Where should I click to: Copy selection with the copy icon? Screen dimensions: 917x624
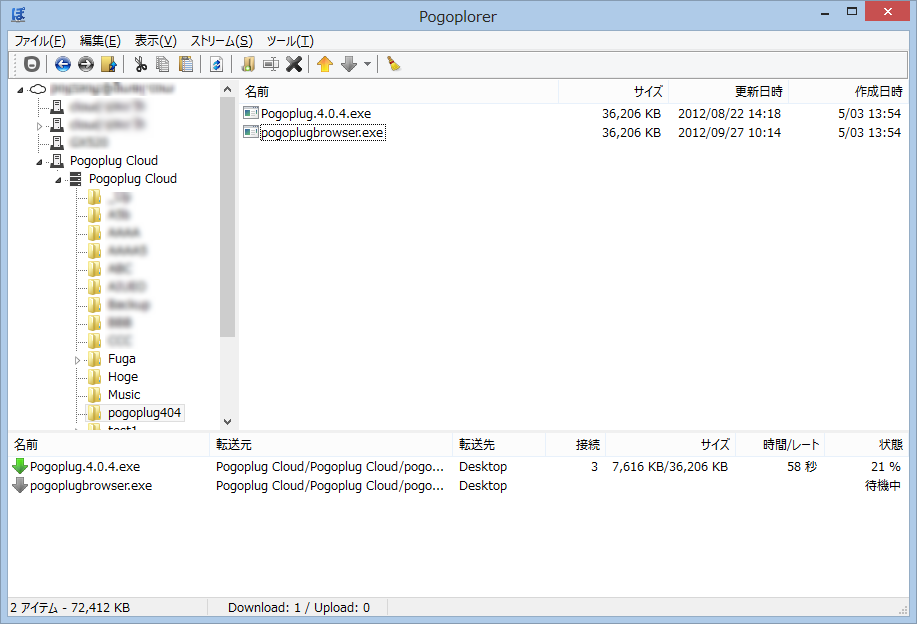[x=163, y=64]
